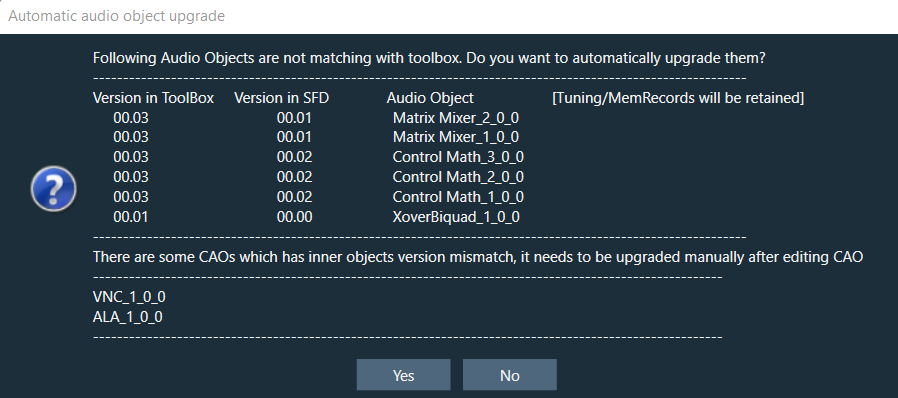Confirm the upgrade with Yes button
Image resolution: width=898 pixels, height=398 pixels.
coord(403,375)
